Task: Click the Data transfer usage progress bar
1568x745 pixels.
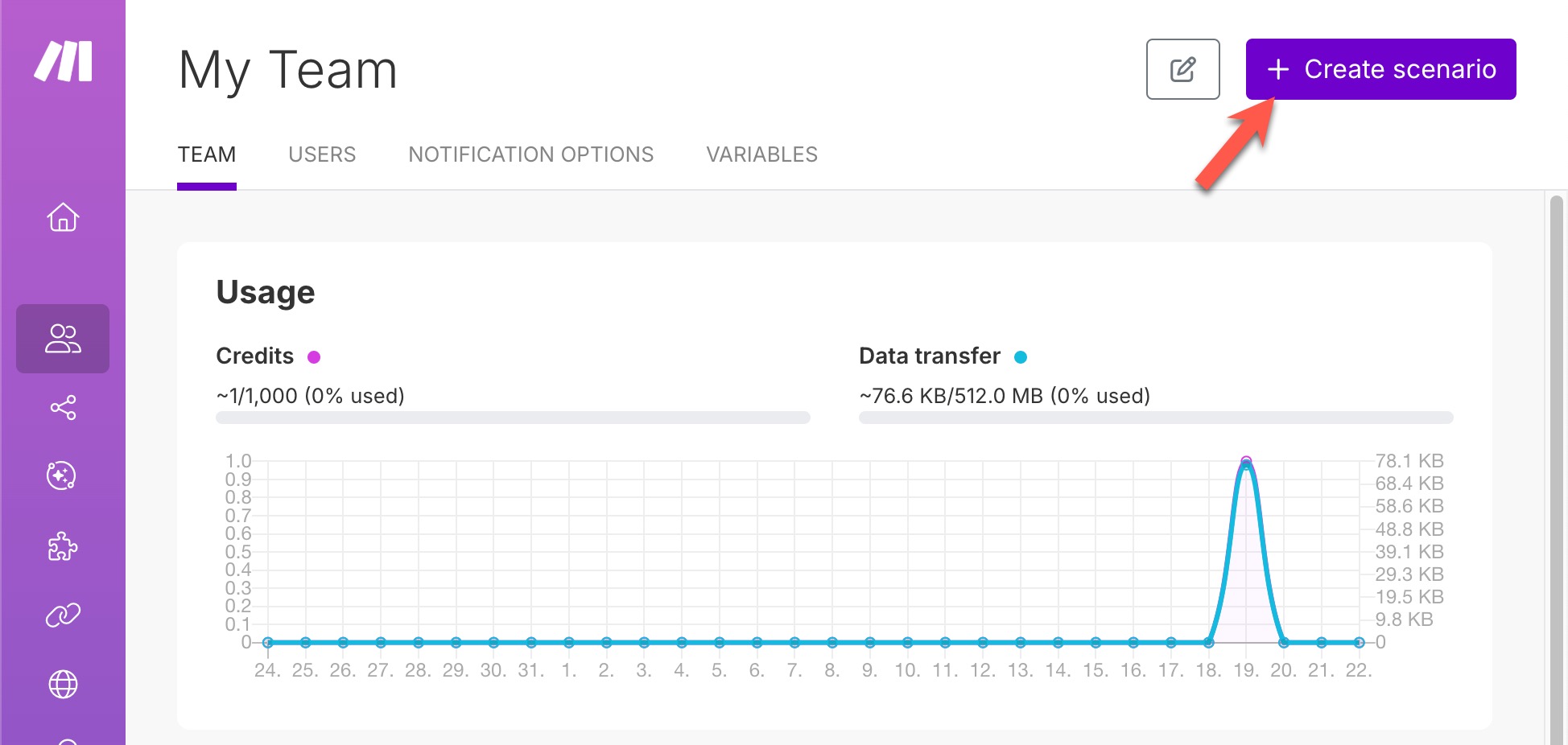Action: pos(1156,418)
